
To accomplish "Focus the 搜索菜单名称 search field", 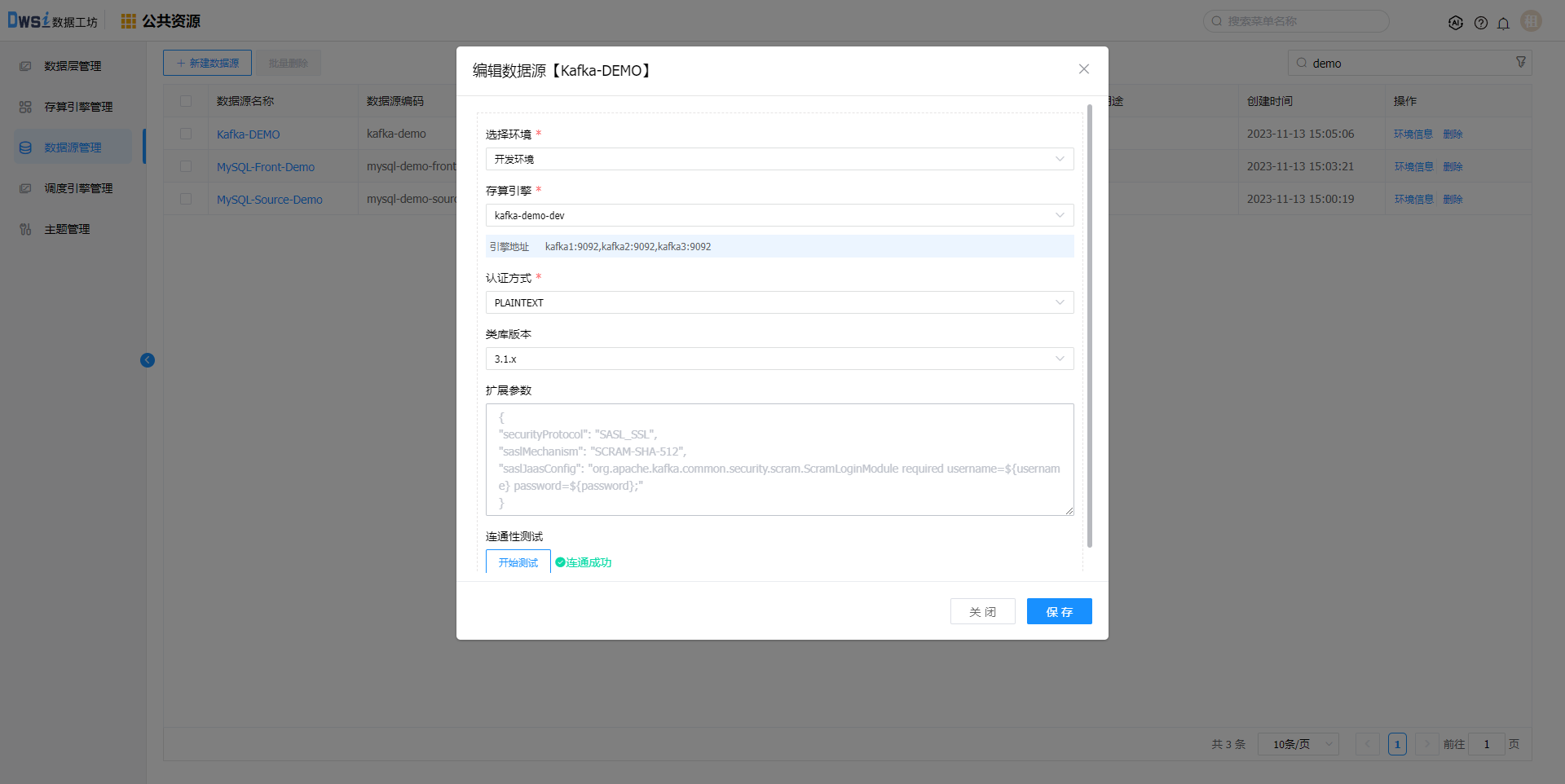I will click(1296, 21).
